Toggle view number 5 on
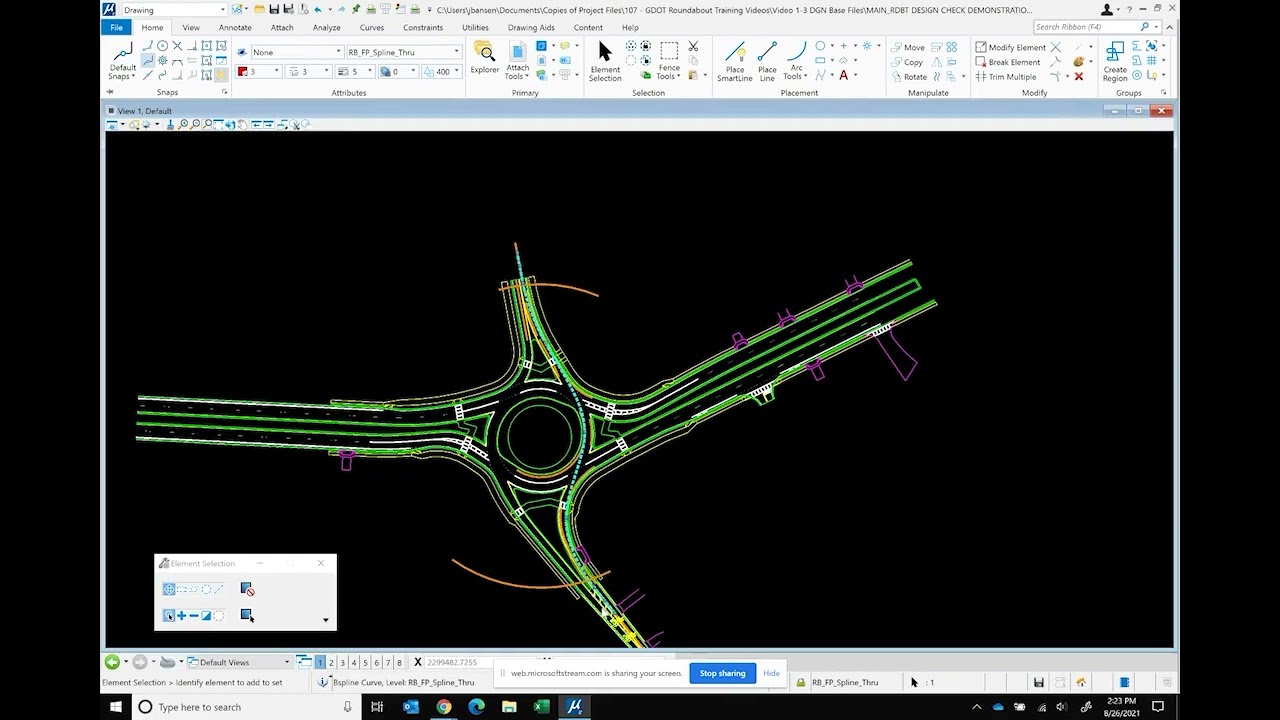The height and width of the screenshot is (720, 1280). pos(365,662)
